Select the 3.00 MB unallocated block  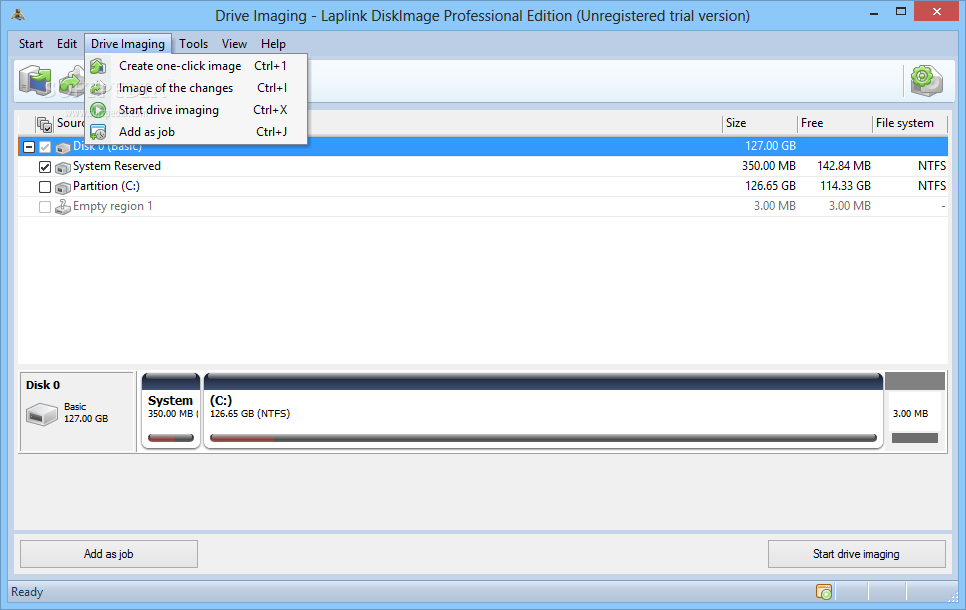(x=915, y=410)
